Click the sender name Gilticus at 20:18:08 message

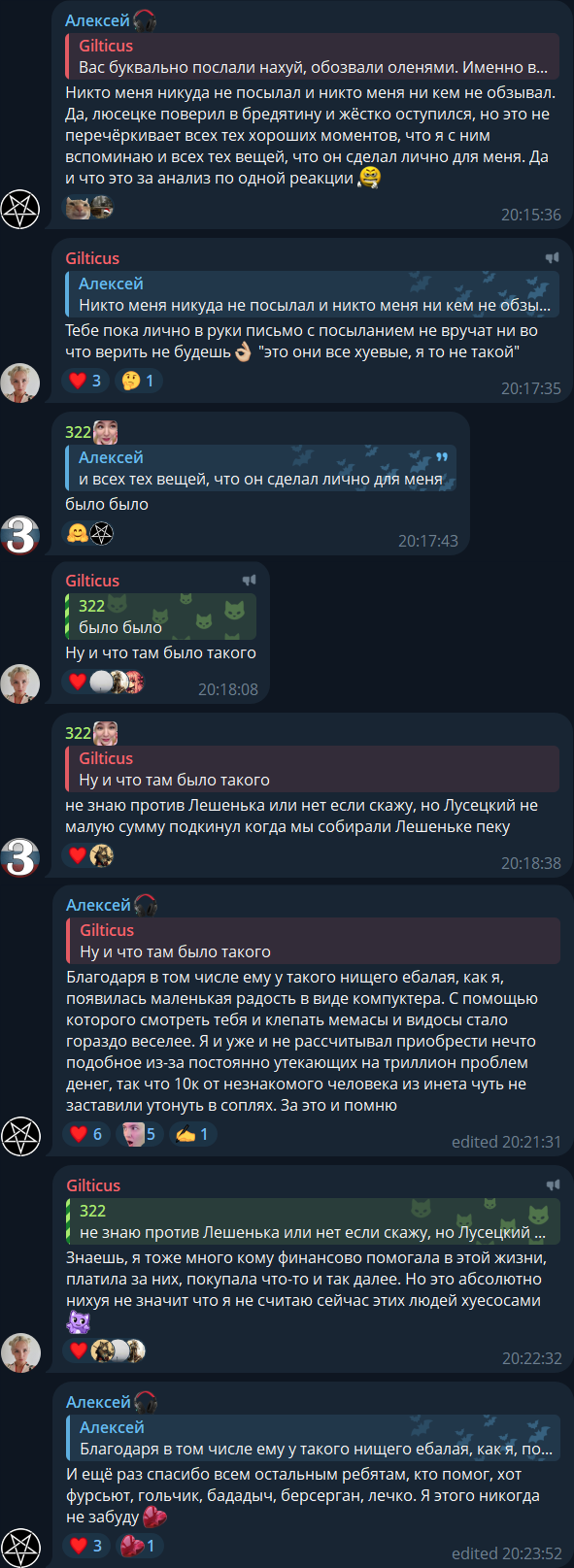click(92, 581)
